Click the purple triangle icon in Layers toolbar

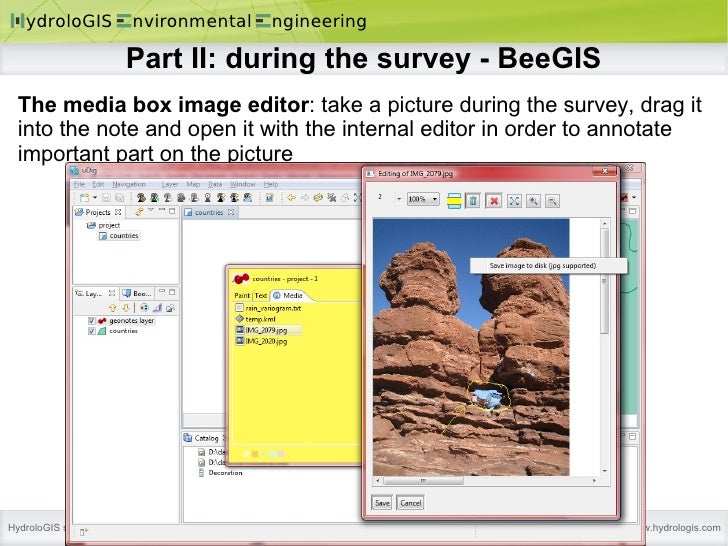click(x=158, y=308)
